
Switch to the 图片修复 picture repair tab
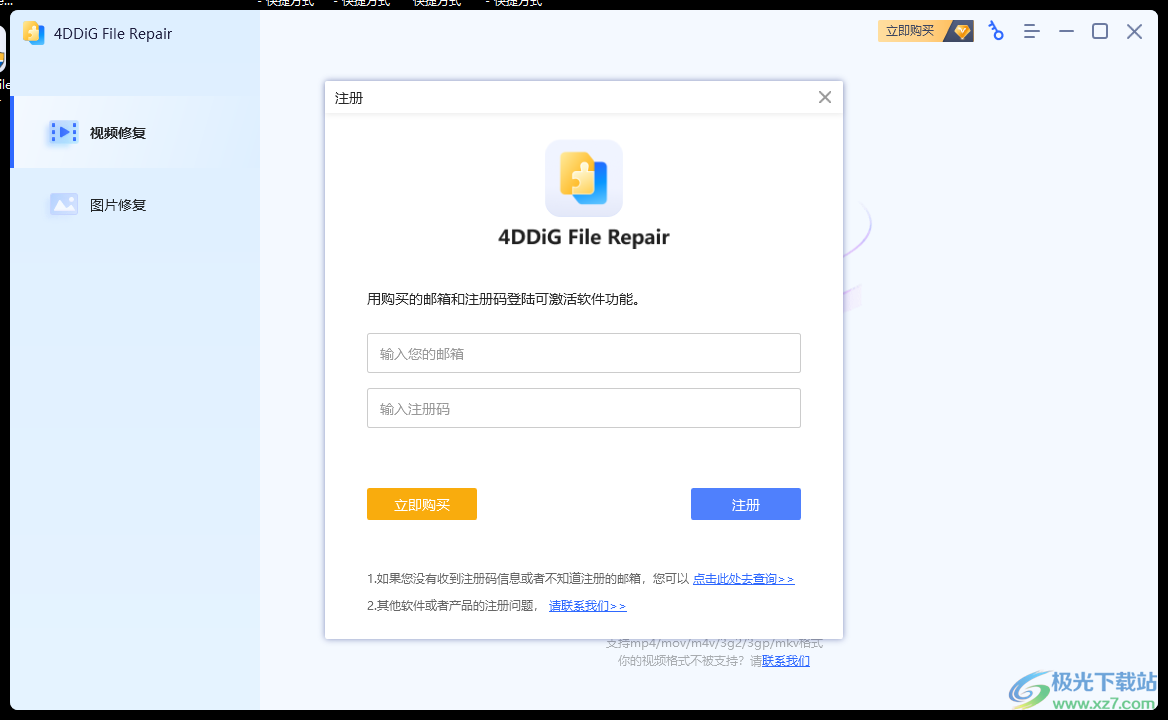[135, 205]
